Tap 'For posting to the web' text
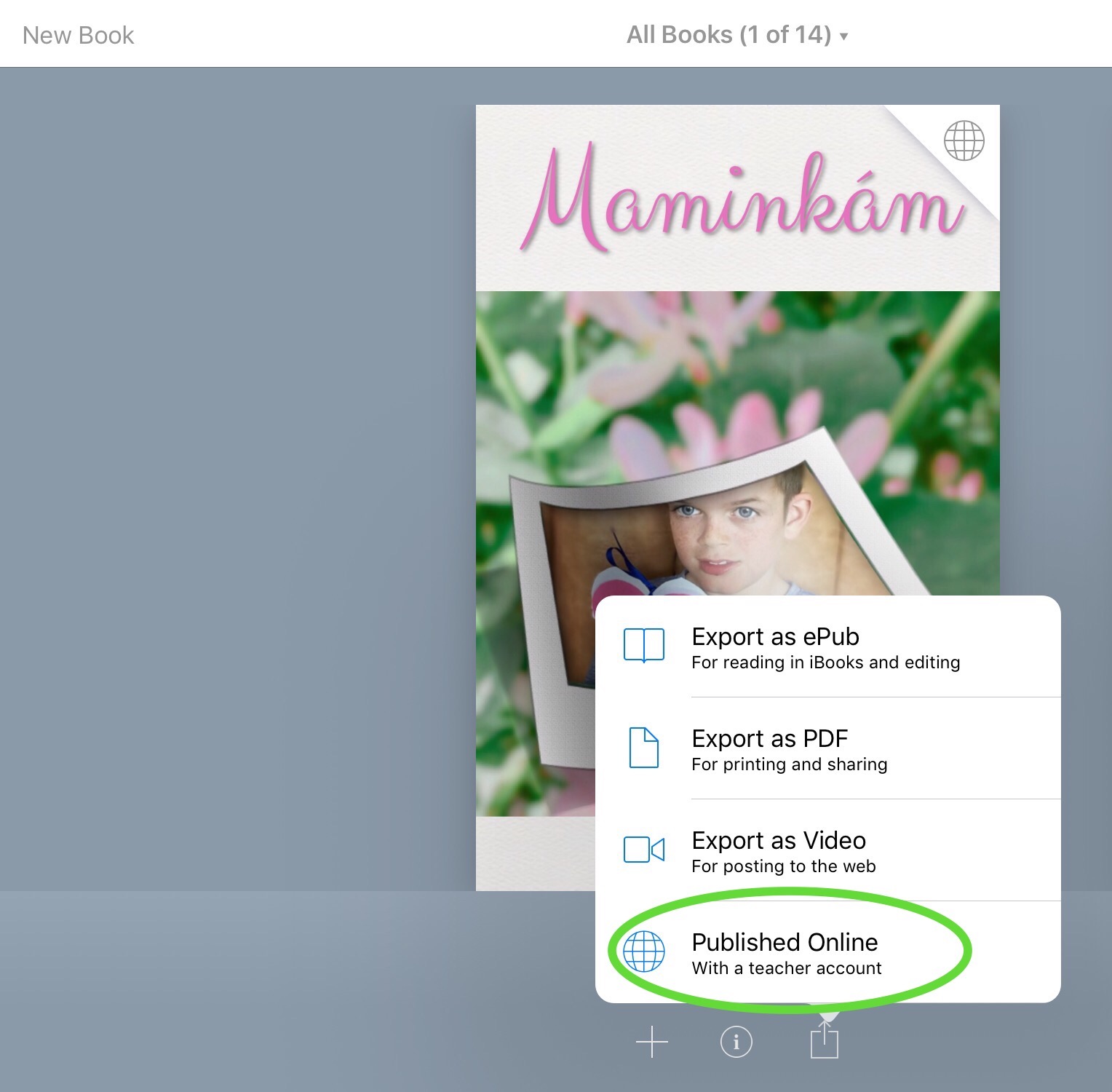This screenshot has width=1112, height=1092. (x=783, y=866)
